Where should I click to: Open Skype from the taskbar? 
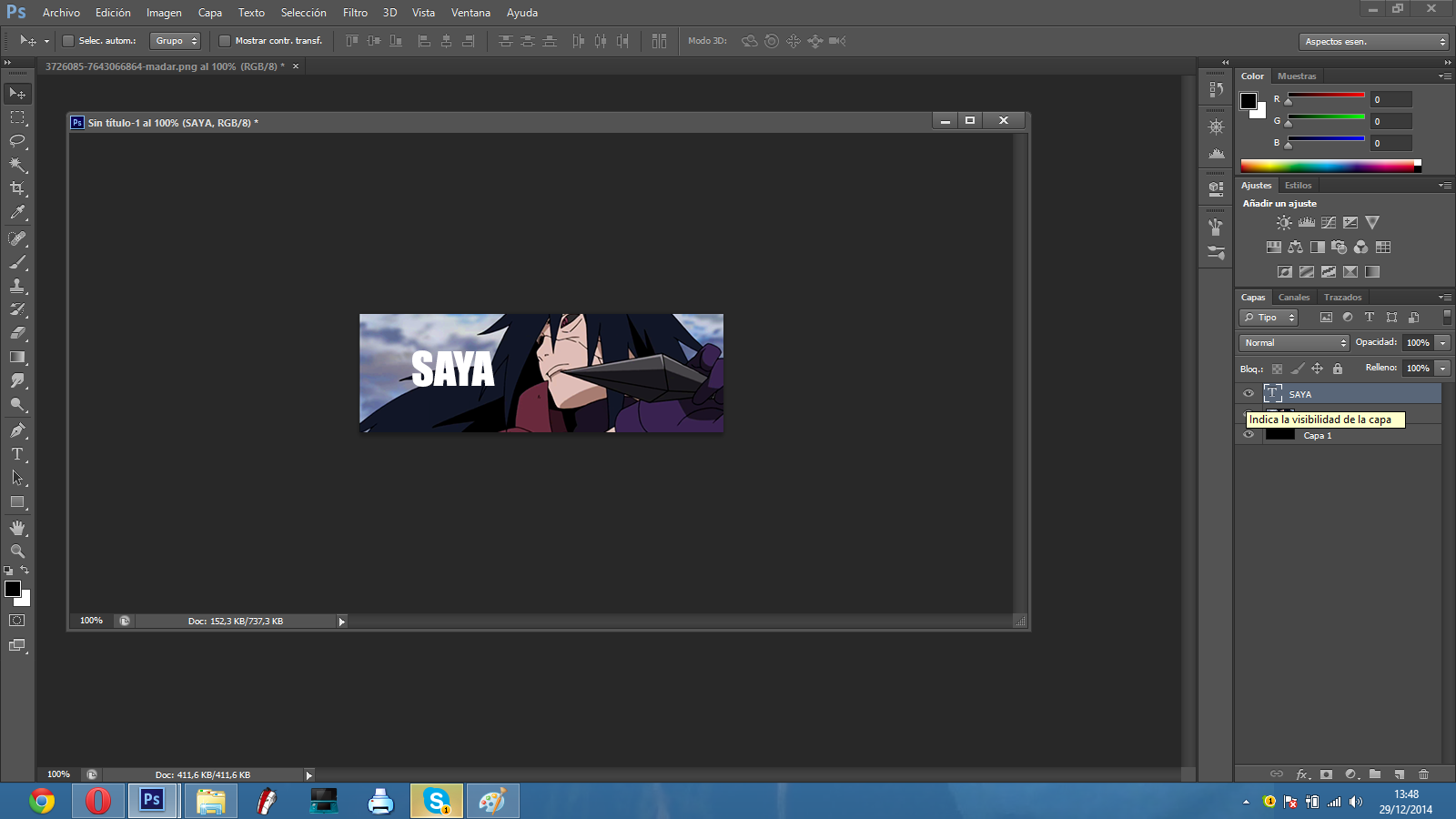[437, 801]
